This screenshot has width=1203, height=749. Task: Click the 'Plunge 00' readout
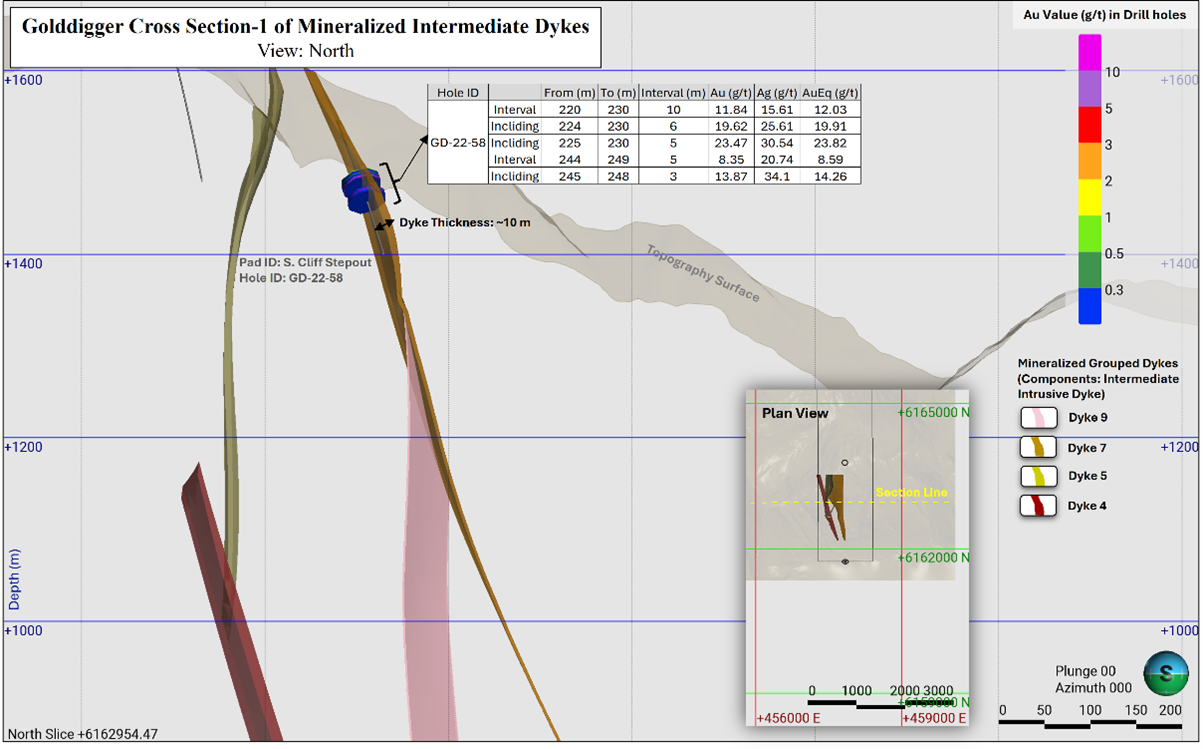click(1086, 671)
